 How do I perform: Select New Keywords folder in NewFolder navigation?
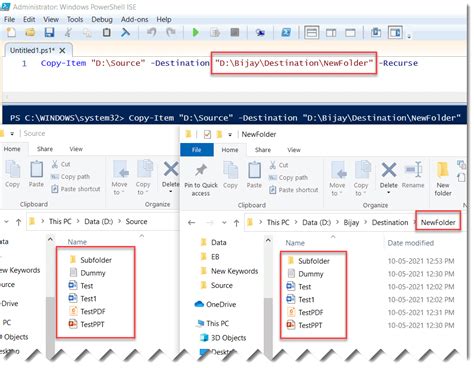click(x=229, y=271)
